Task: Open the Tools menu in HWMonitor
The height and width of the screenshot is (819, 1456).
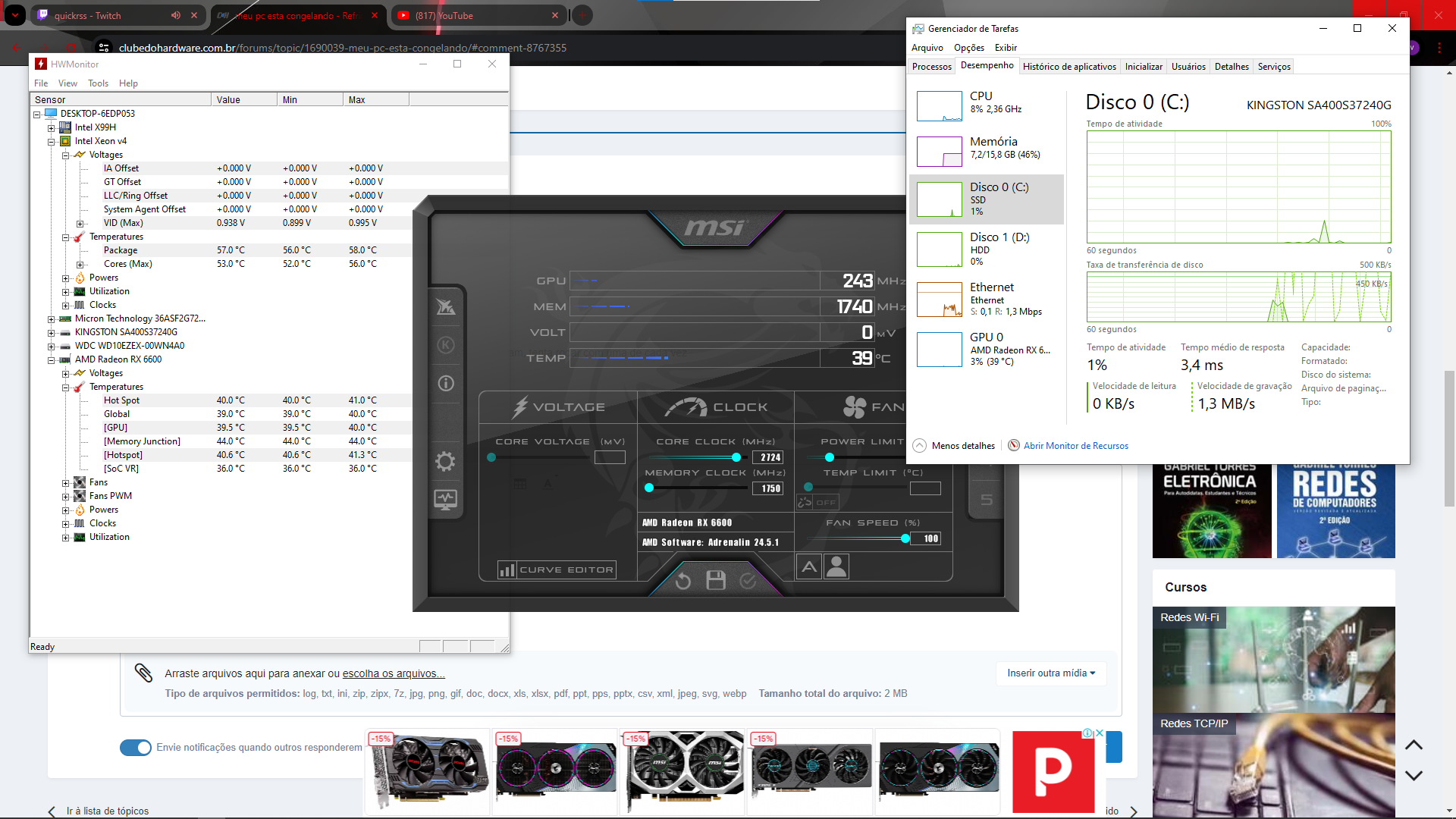Action: click(x=98, y=83)
